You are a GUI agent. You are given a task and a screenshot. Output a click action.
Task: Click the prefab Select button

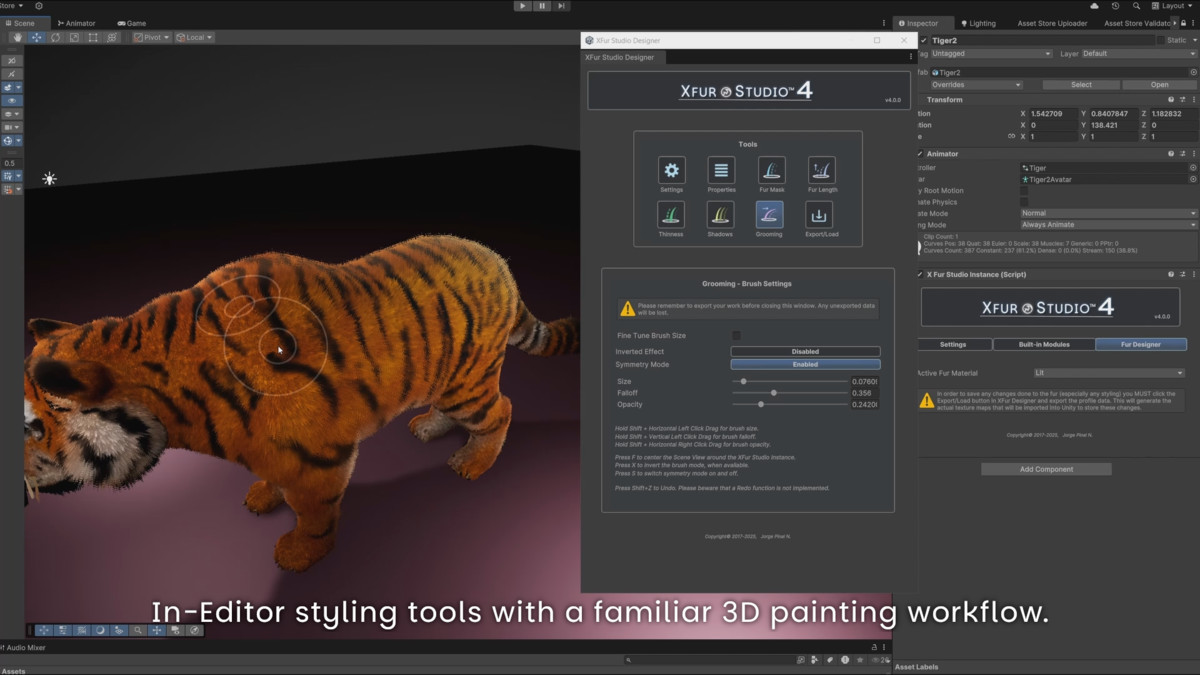[x=1081, y=85]
